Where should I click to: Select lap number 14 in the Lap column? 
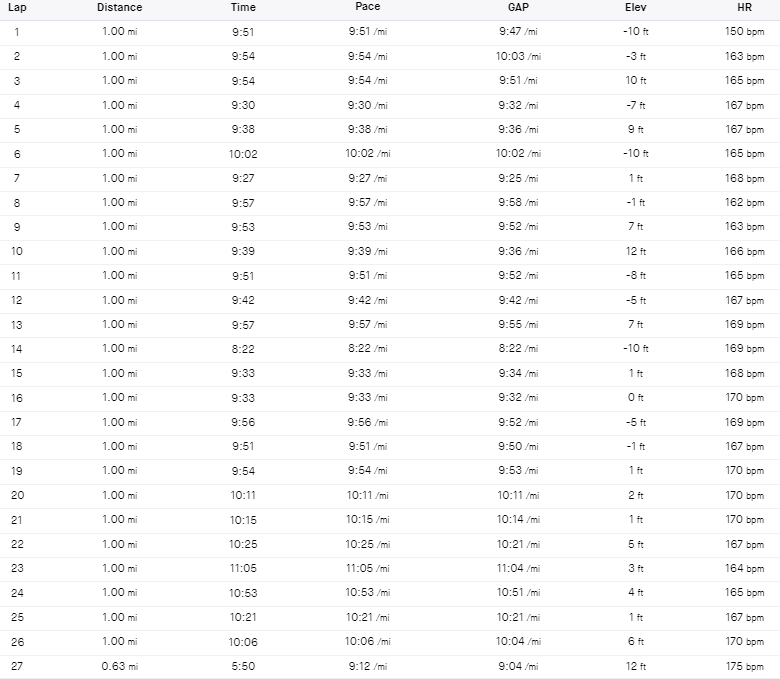point(17,348)
